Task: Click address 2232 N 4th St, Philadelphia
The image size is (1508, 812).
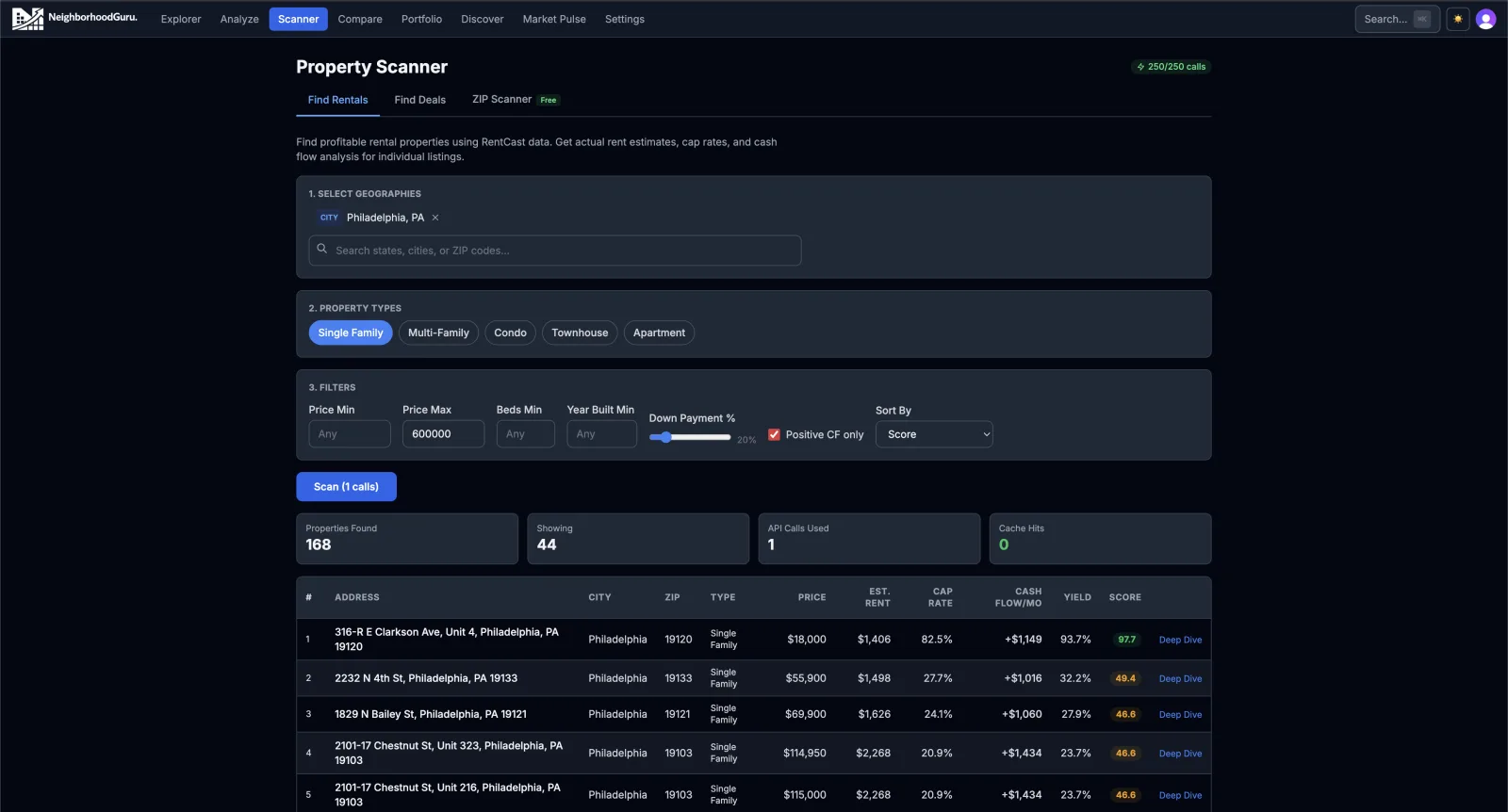Action: [426, 678]
